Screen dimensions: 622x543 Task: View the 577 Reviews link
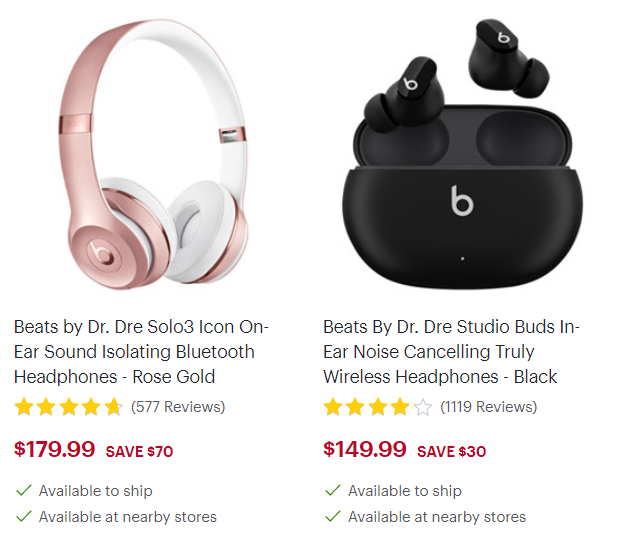pos(178,407)
